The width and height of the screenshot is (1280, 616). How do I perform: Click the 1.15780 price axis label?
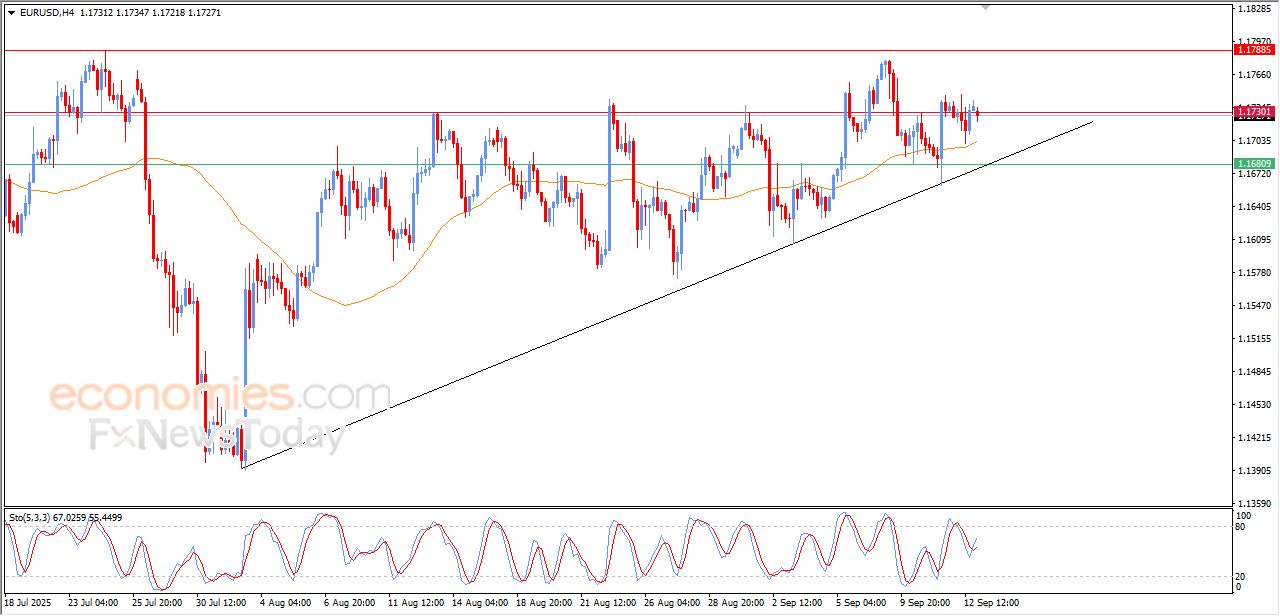[1254, 273]
